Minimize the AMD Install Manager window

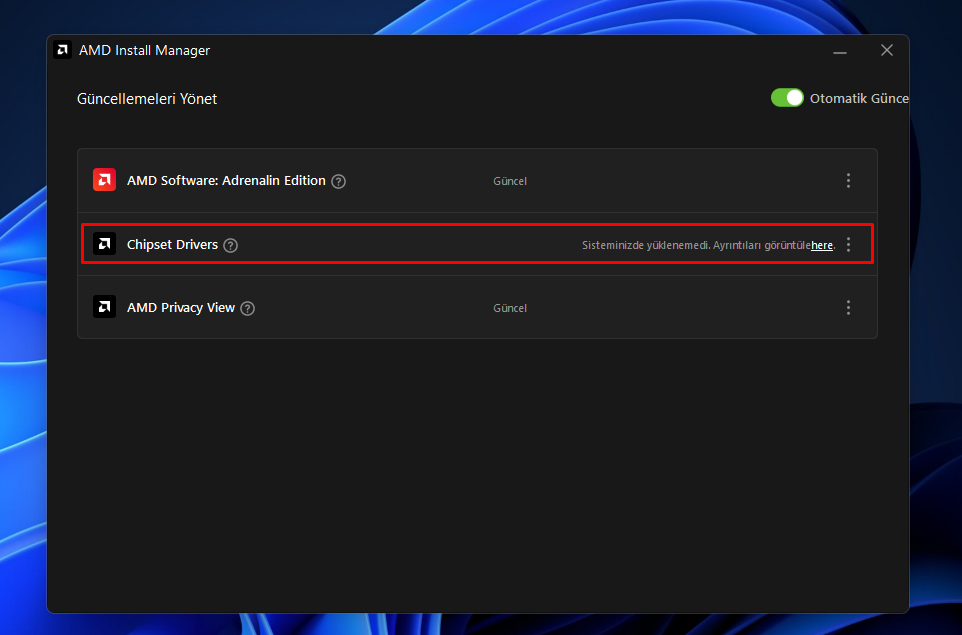tap(840, 51)
